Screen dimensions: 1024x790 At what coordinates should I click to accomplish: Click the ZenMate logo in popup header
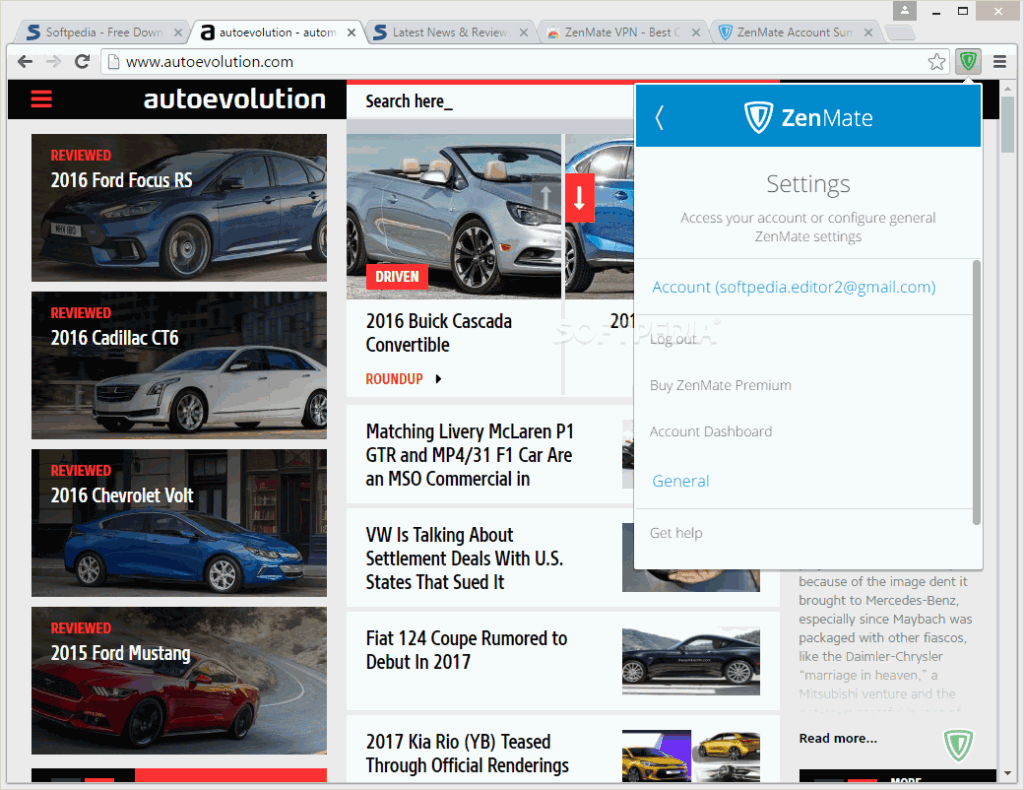click(x=808, y=118)
